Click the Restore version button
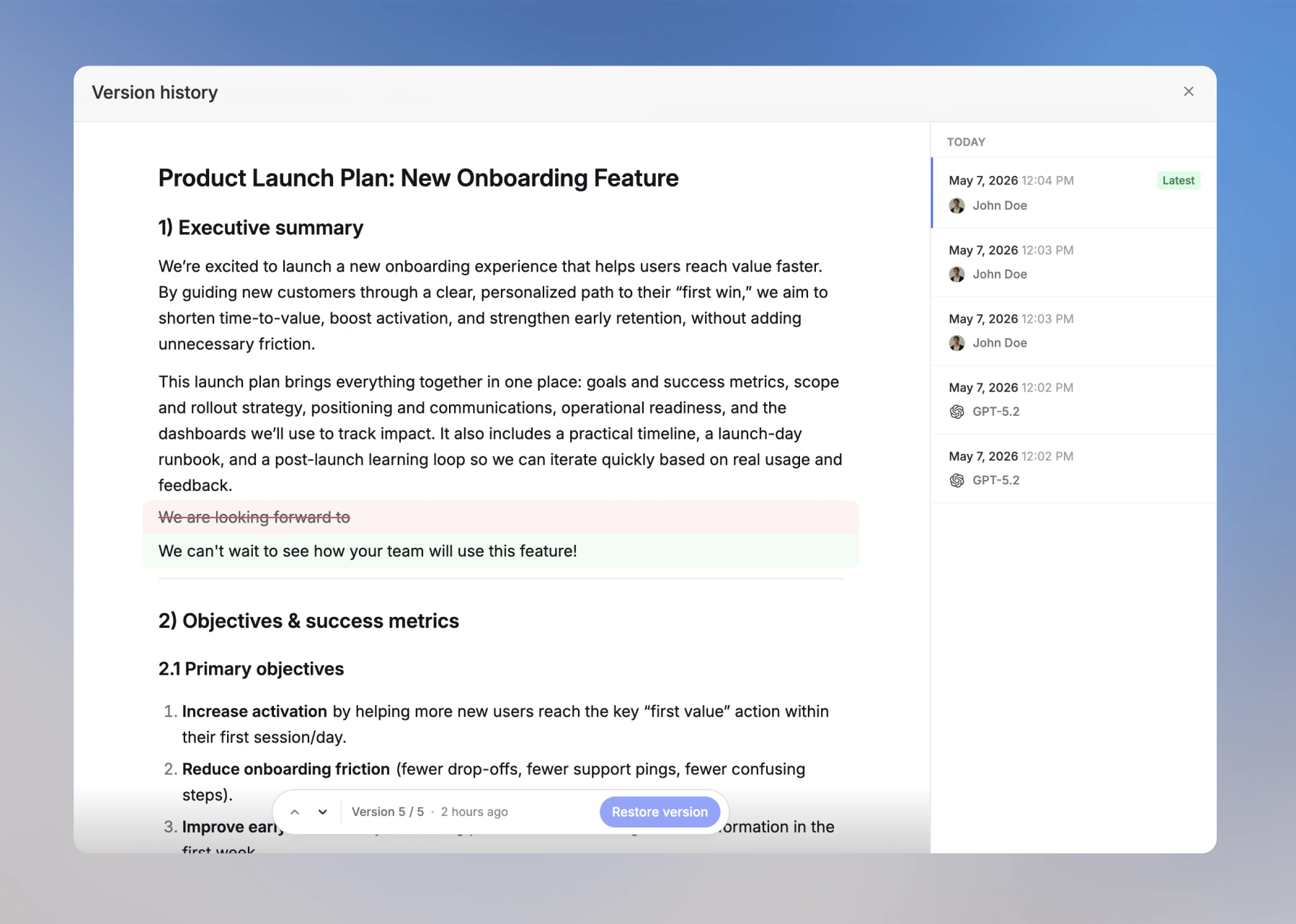Viewport: 1296px width, 924px height. pyautogui.click(x=660, y=812)
